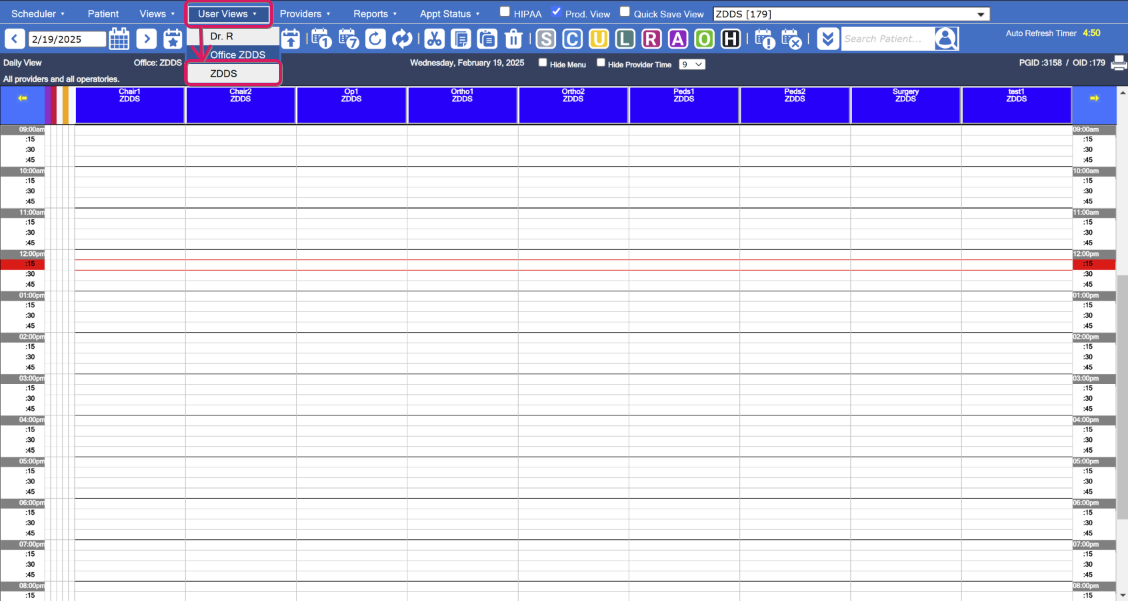Check the Hide Provider Time checkbox
Image resolution: width=1128 pixels, height=601 pixels.
coord(600,62)
